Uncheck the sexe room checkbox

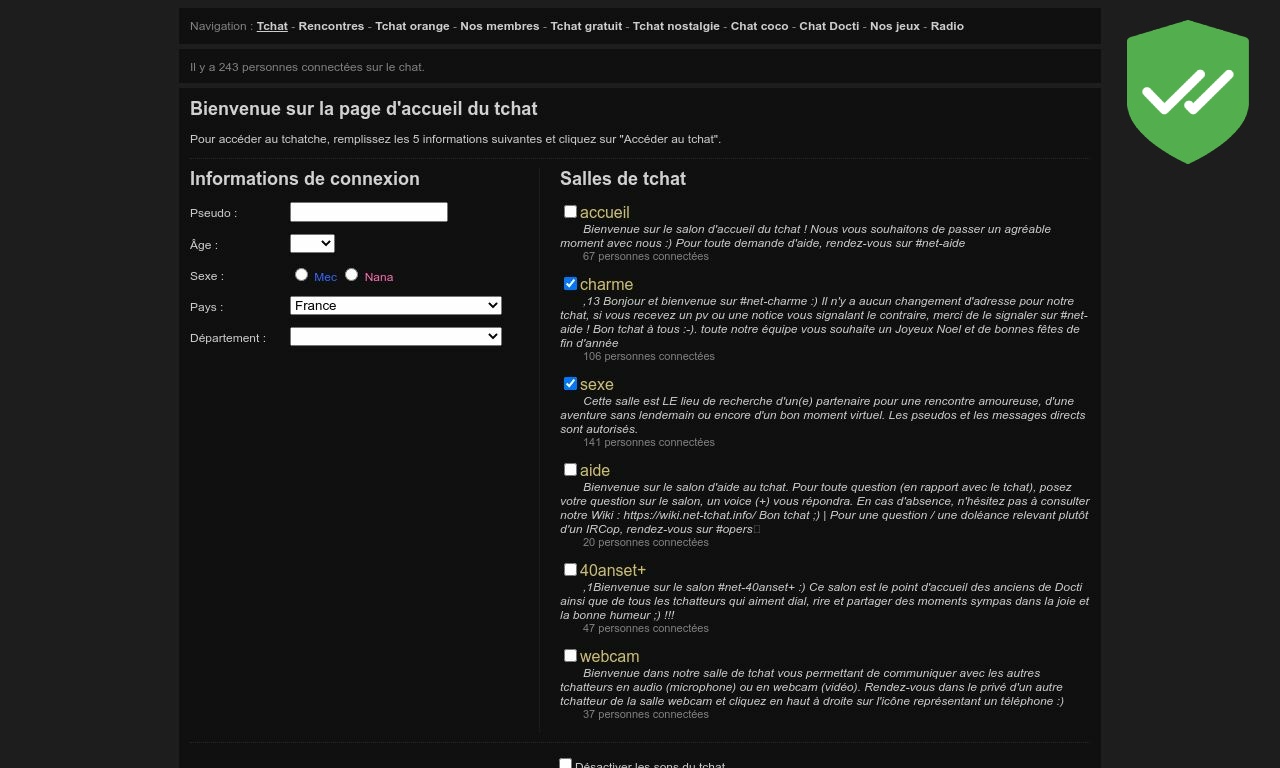point(570,383)
